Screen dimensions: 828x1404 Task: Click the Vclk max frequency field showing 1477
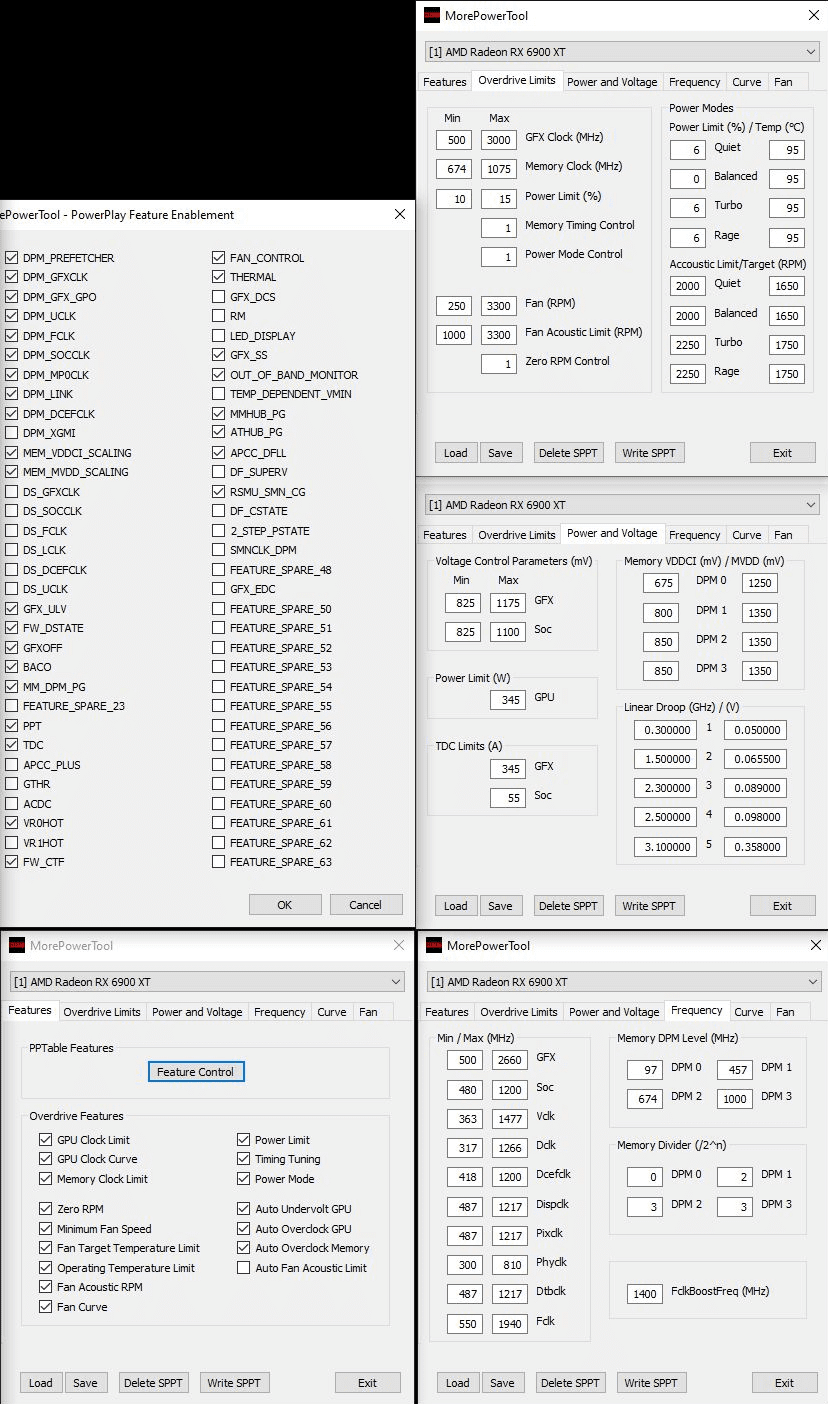click(510, 1119)
